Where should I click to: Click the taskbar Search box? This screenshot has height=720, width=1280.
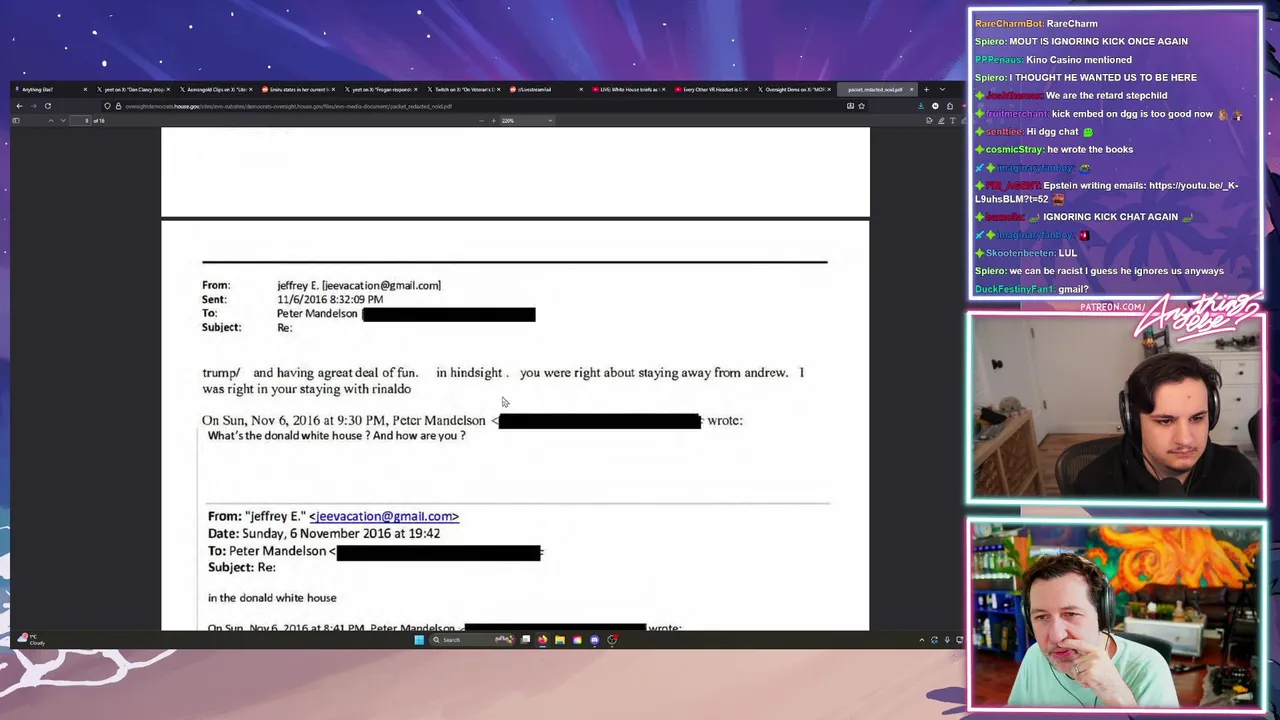472,640
